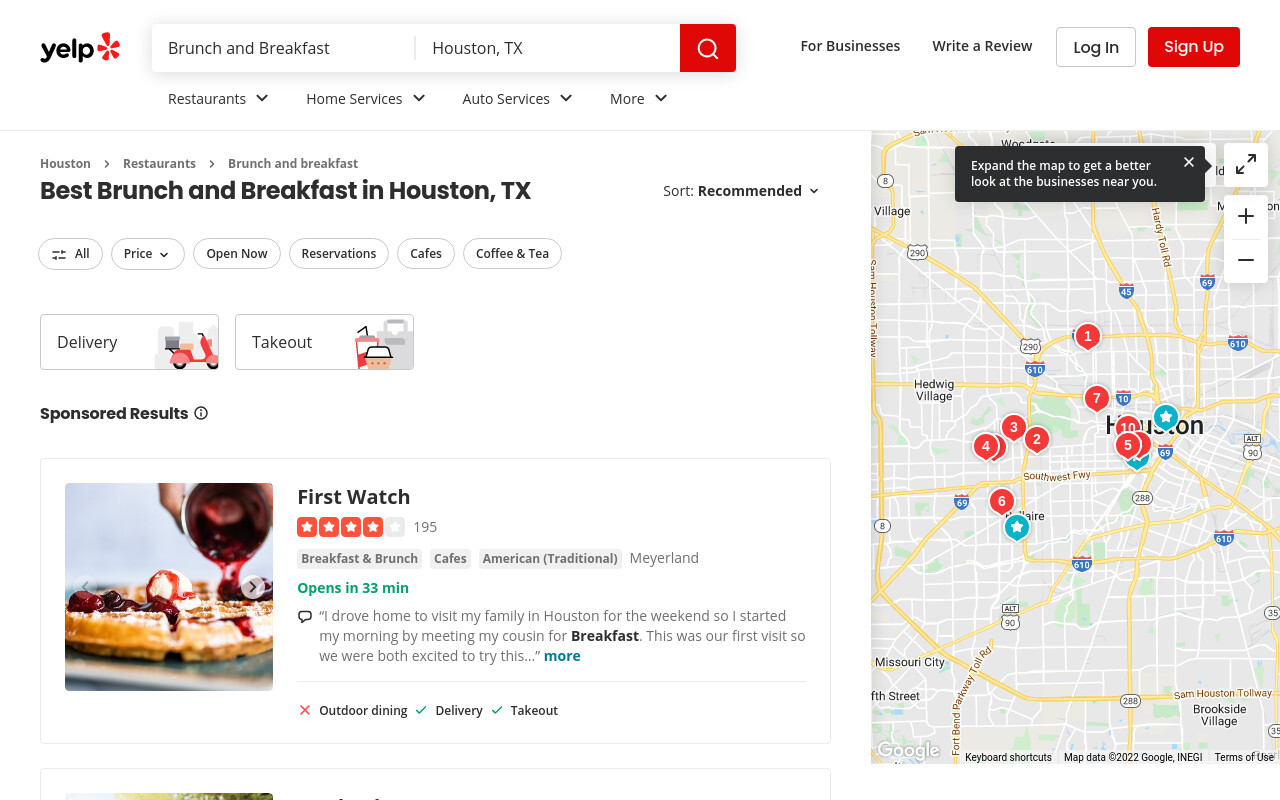
Task: Open Sponsored Results info icon
Action: click(201, 413)
